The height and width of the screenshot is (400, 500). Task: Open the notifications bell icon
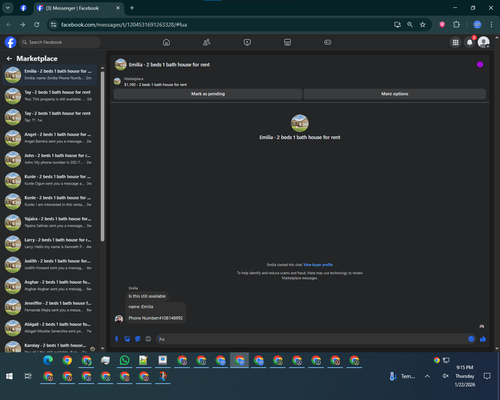click(x=470, y=42)
